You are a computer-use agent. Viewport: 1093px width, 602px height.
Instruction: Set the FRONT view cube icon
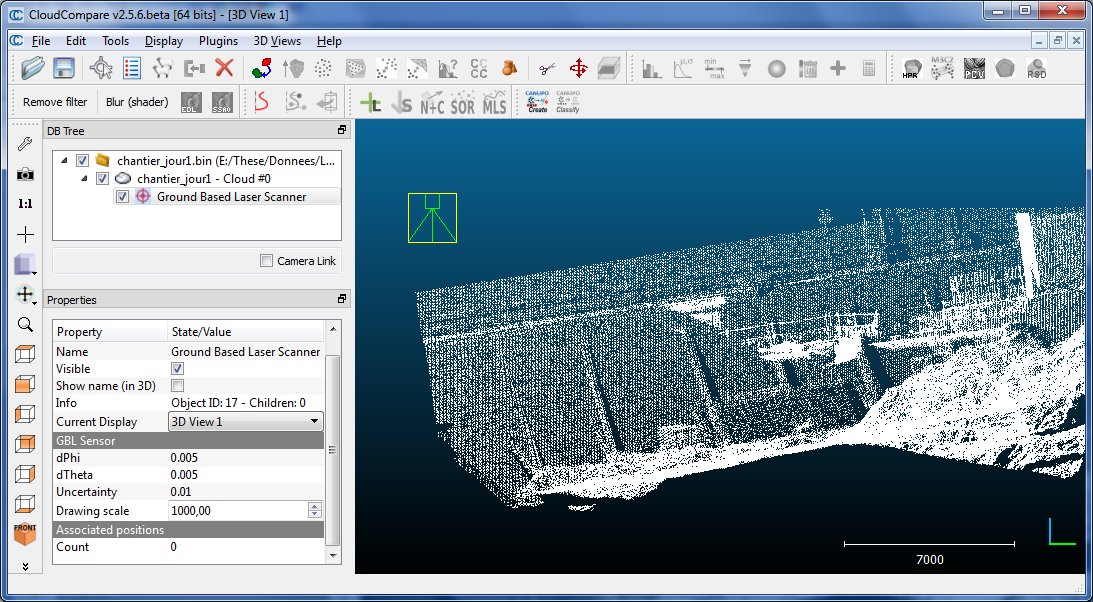point(25,534)
